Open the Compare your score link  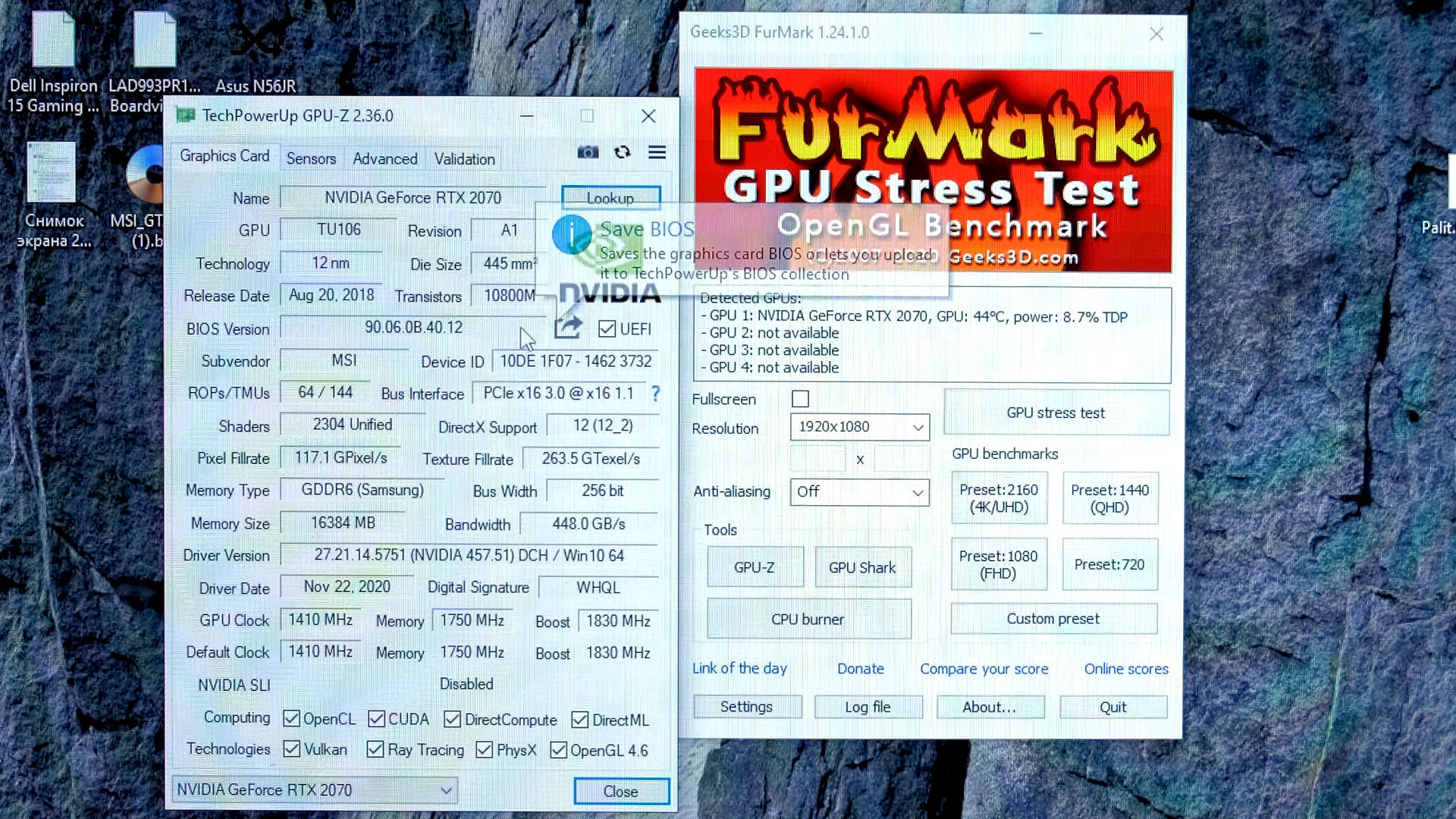(984, 669)
